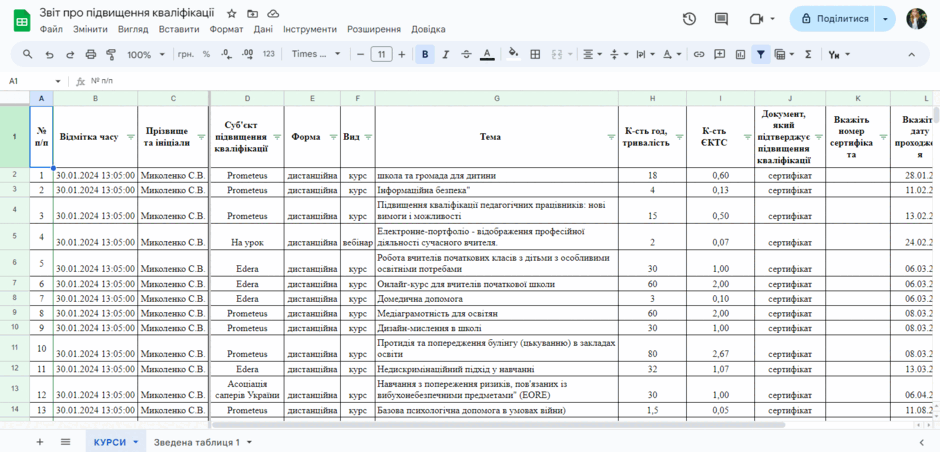Open filter on Суб'єкт підвищення кваліфікації column
Screen dimensions: 940x452
[277, 137]
